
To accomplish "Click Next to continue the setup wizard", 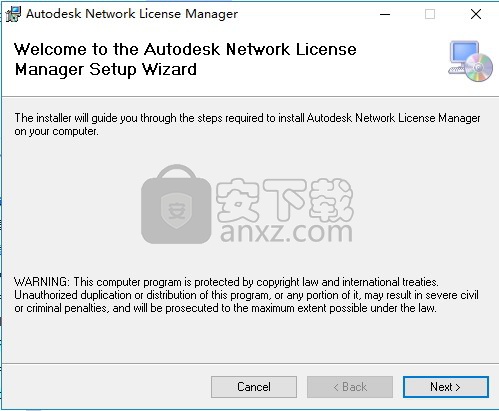I will click(x=446, y=387).
